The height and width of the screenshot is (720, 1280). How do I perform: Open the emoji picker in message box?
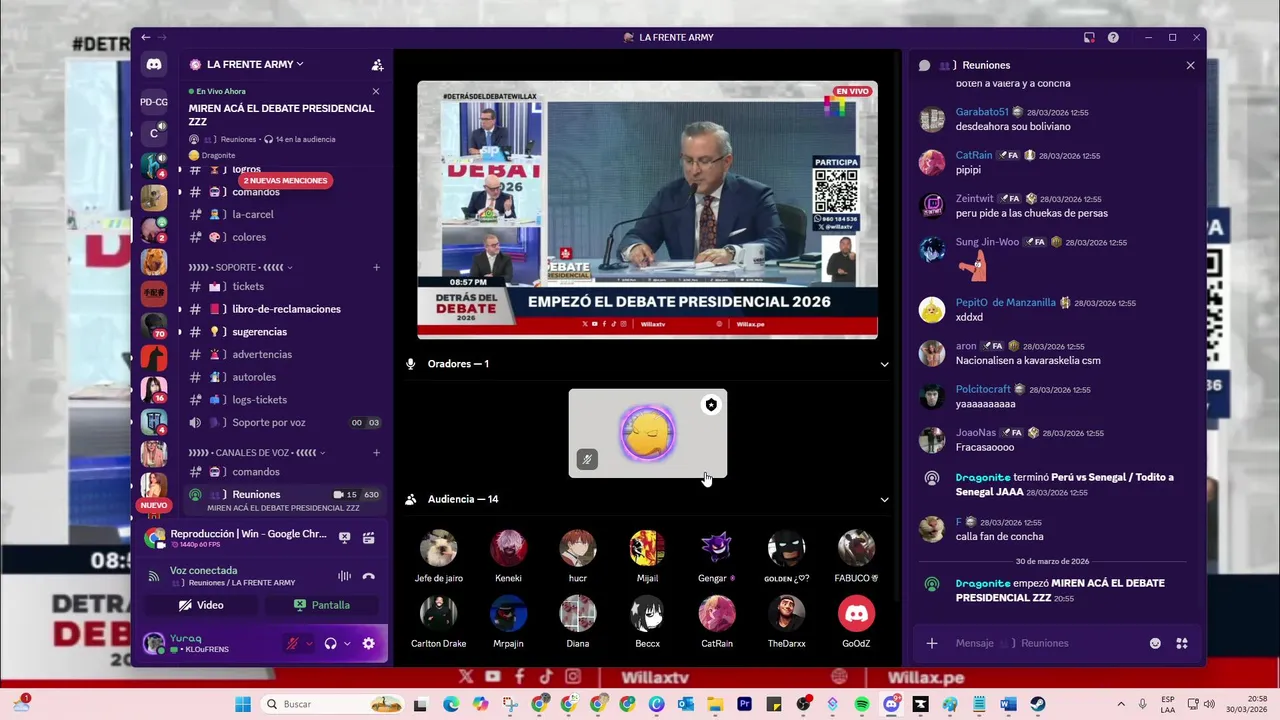pos(1156,643)
